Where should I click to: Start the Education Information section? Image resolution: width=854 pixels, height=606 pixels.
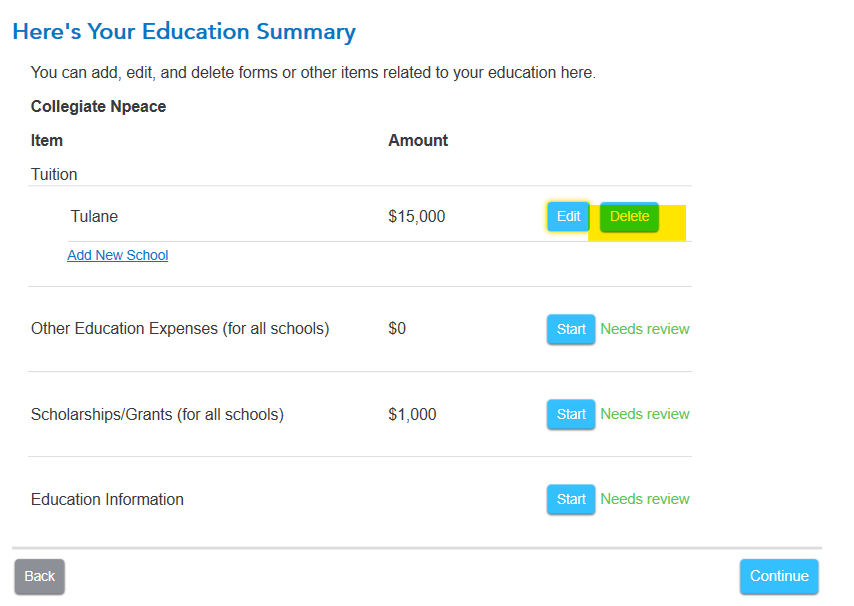[x=571, y=499]
